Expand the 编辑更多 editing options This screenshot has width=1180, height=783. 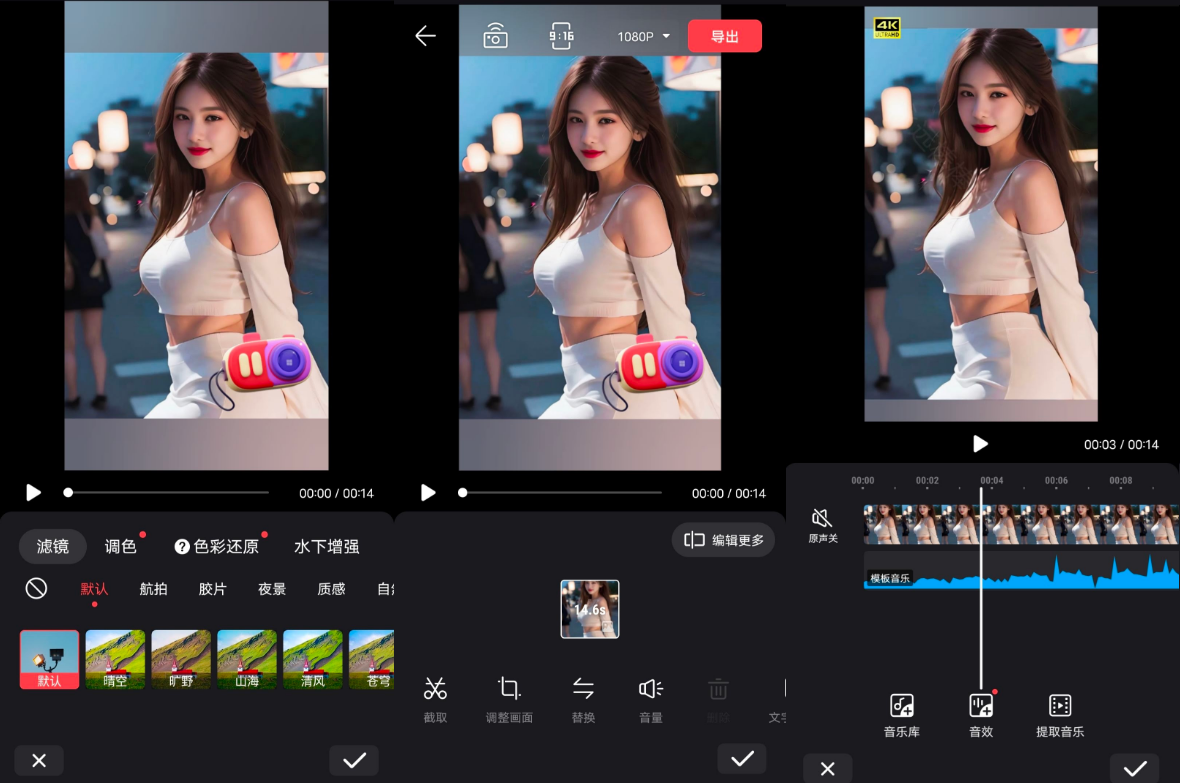coord(724,540)
